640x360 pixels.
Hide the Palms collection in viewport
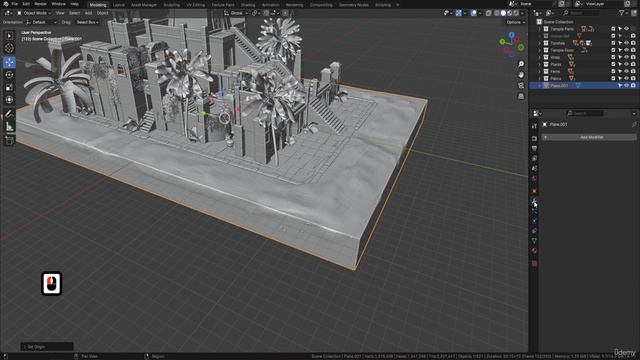tap(627, 78)
